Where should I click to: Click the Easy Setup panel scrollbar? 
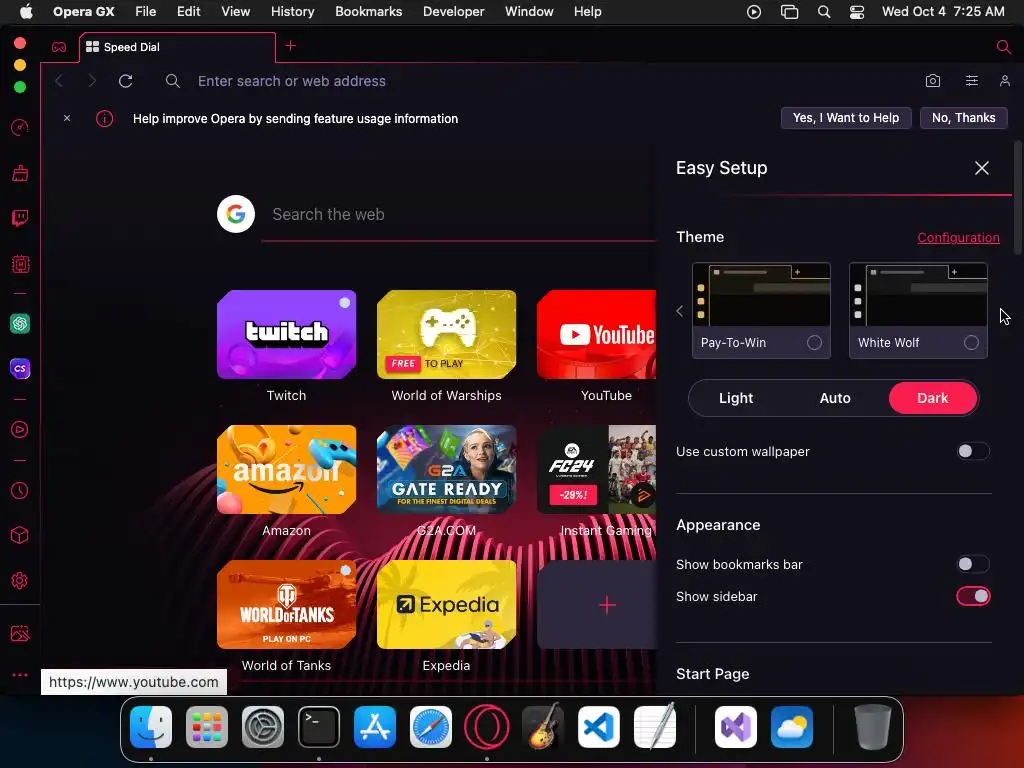1017,198
